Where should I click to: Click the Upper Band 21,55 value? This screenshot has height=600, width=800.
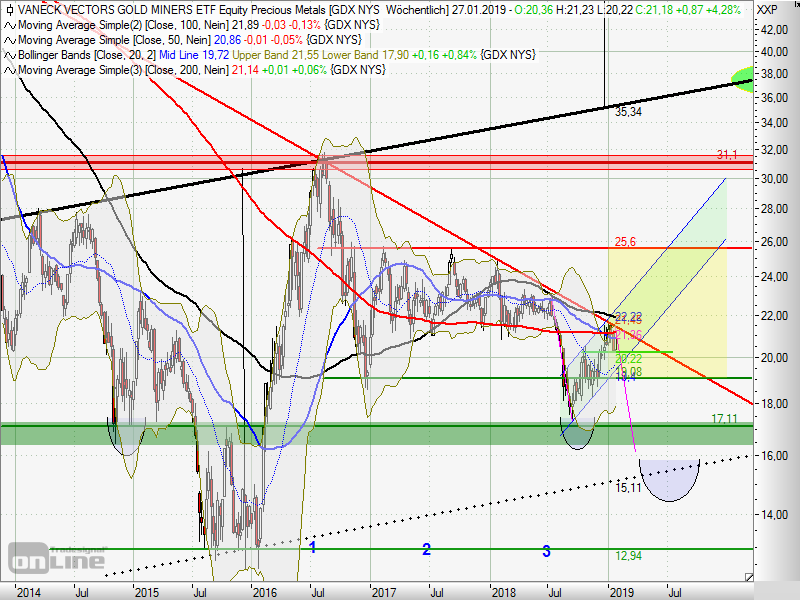tap(276, 55)
